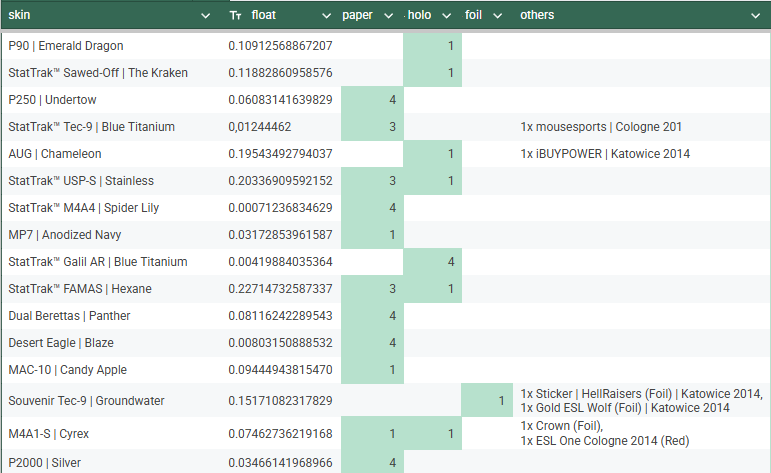Select the holo column header label
This screenshot has height=473, width=771.
(x=419, y=15)
